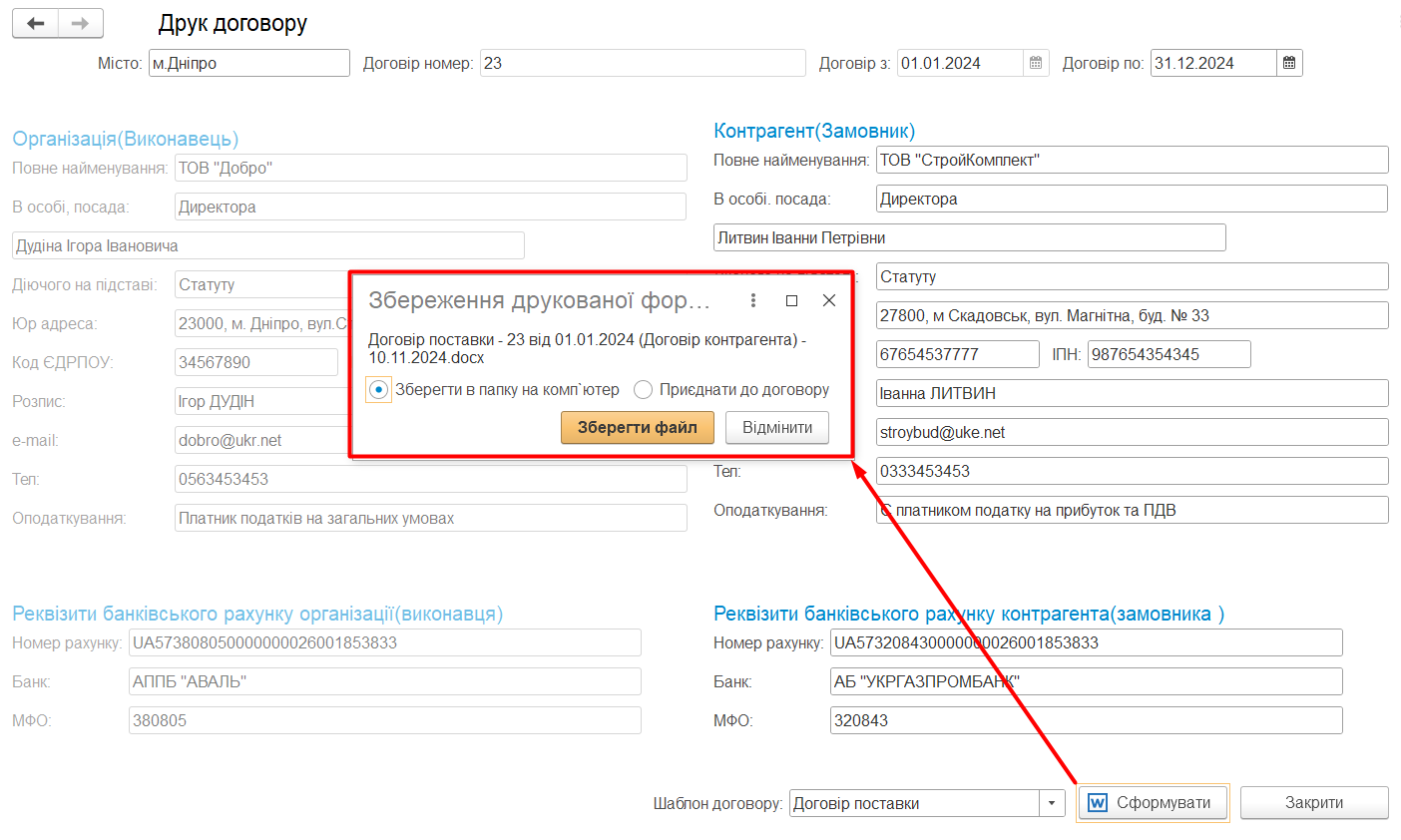Open calendar for 'Договір з' date
The width and height of the screenshot is (1401, 840).
coord(1036,63)
